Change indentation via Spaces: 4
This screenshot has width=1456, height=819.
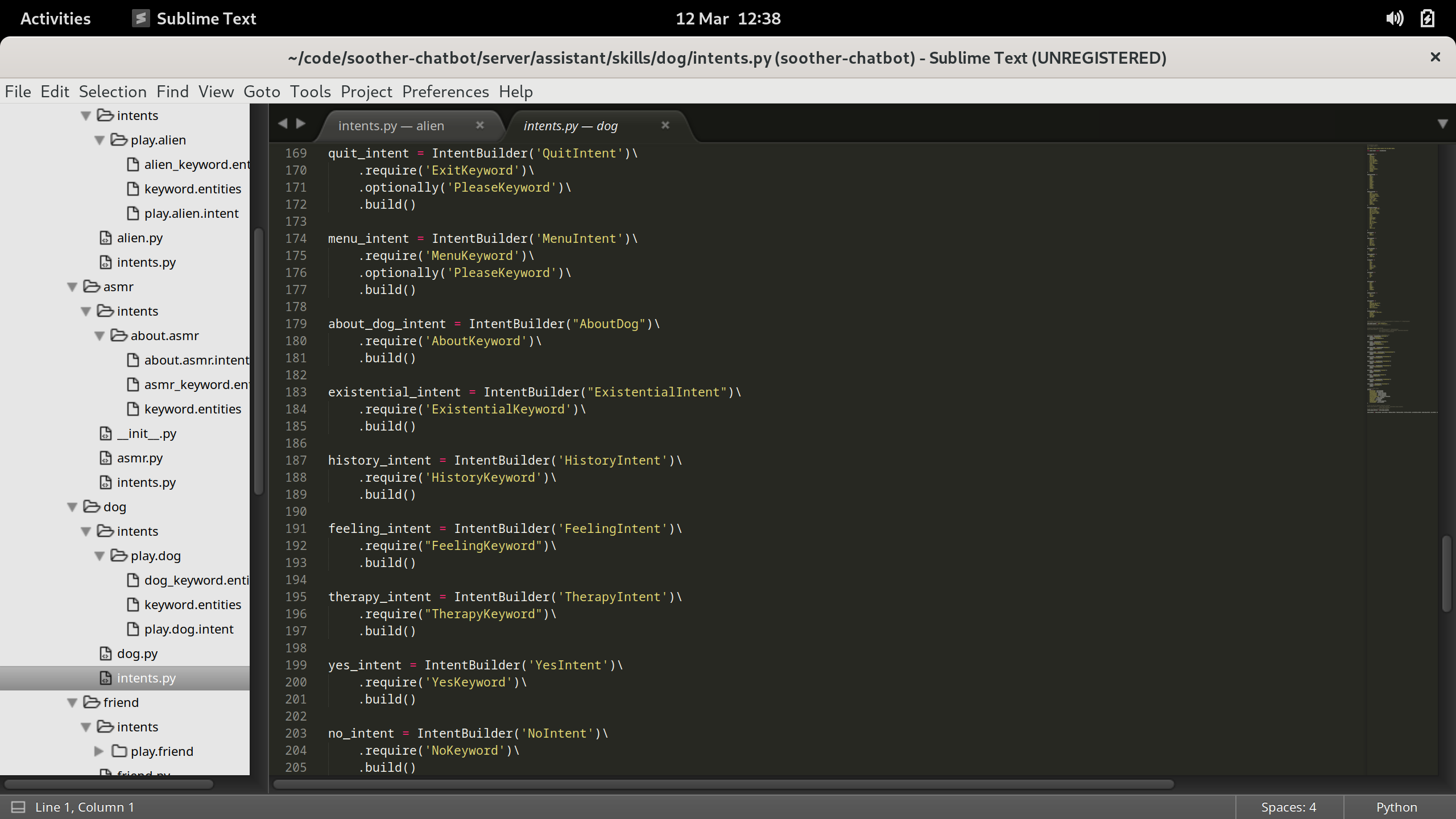(x=1288, y=807)
